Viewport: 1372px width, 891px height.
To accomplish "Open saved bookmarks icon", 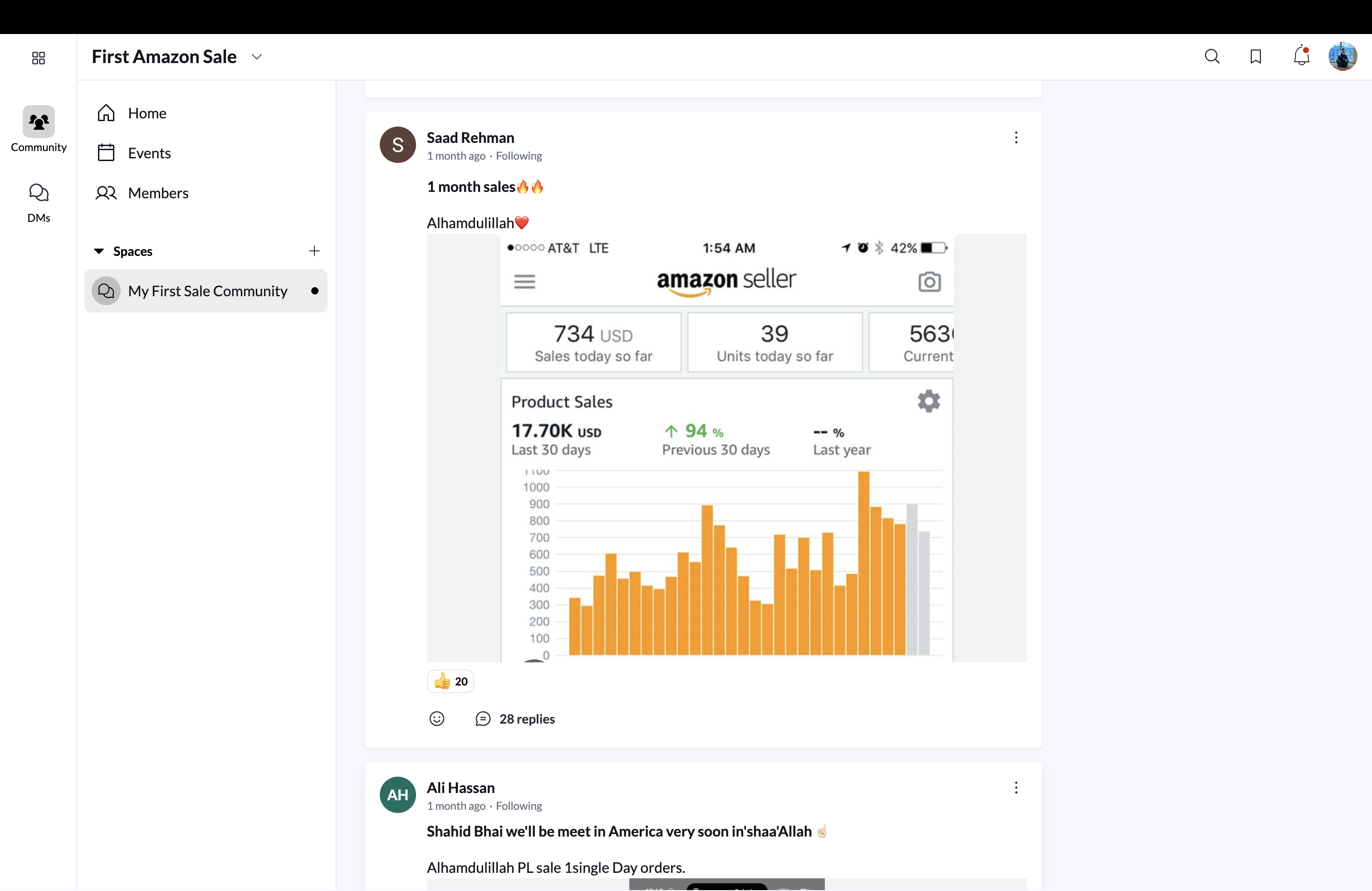I will pos(1255,56).
